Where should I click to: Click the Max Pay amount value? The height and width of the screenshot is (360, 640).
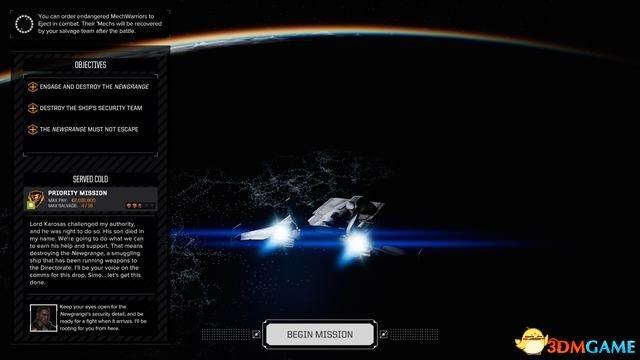pos(83,200)
